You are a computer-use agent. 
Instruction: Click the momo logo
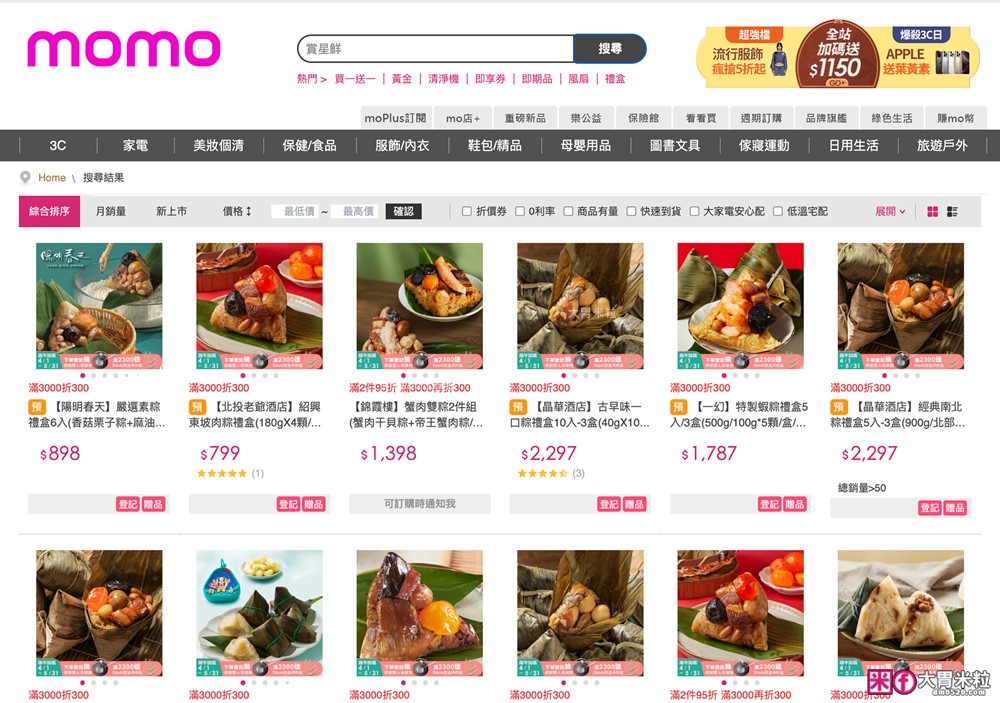(124, 49)
